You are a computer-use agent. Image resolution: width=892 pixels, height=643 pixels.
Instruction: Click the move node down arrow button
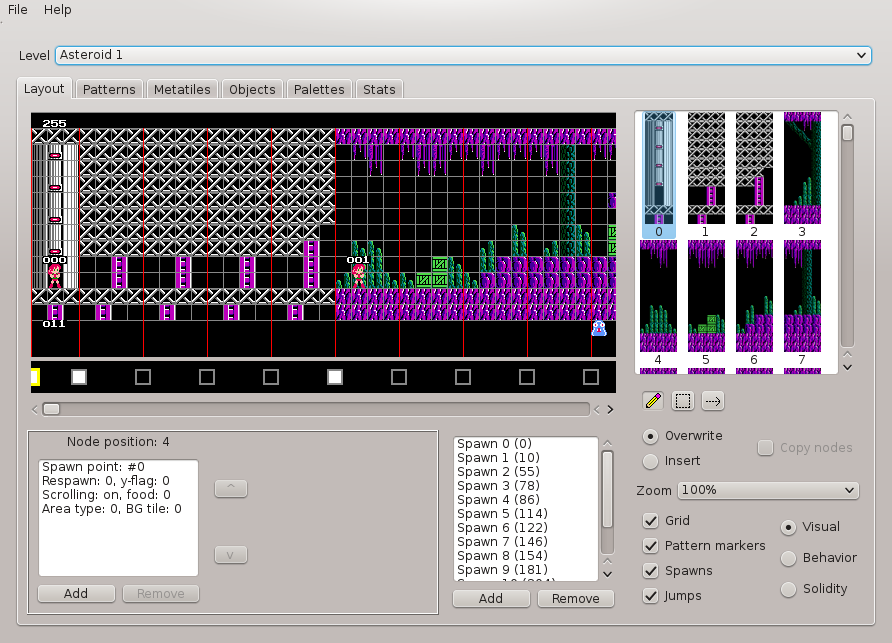pyautogui.click(x=231, y=555)
